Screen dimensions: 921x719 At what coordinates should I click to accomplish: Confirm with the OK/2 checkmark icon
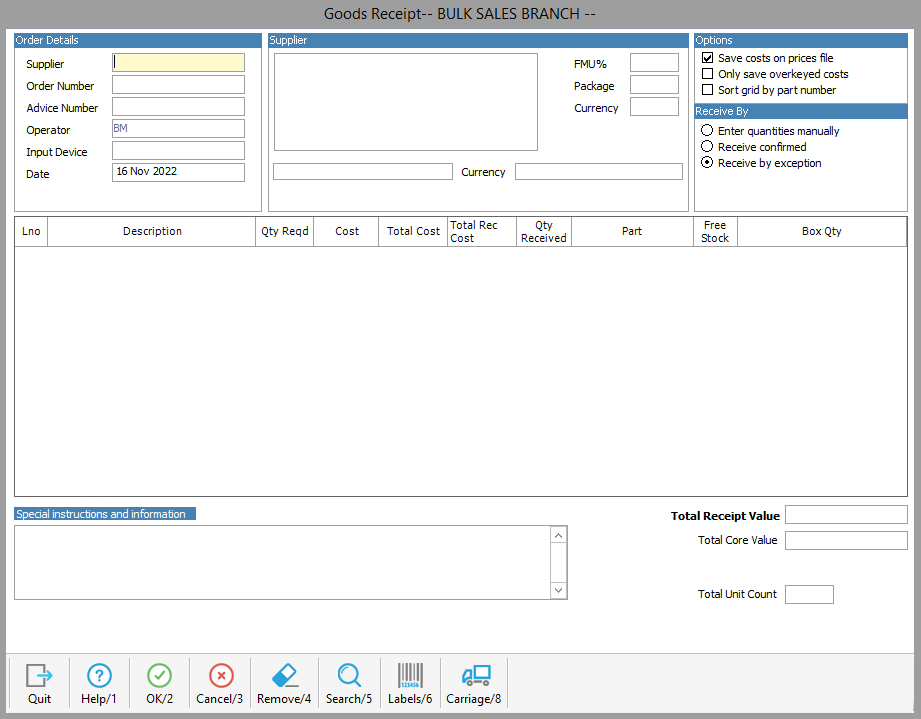click(159, 676)
